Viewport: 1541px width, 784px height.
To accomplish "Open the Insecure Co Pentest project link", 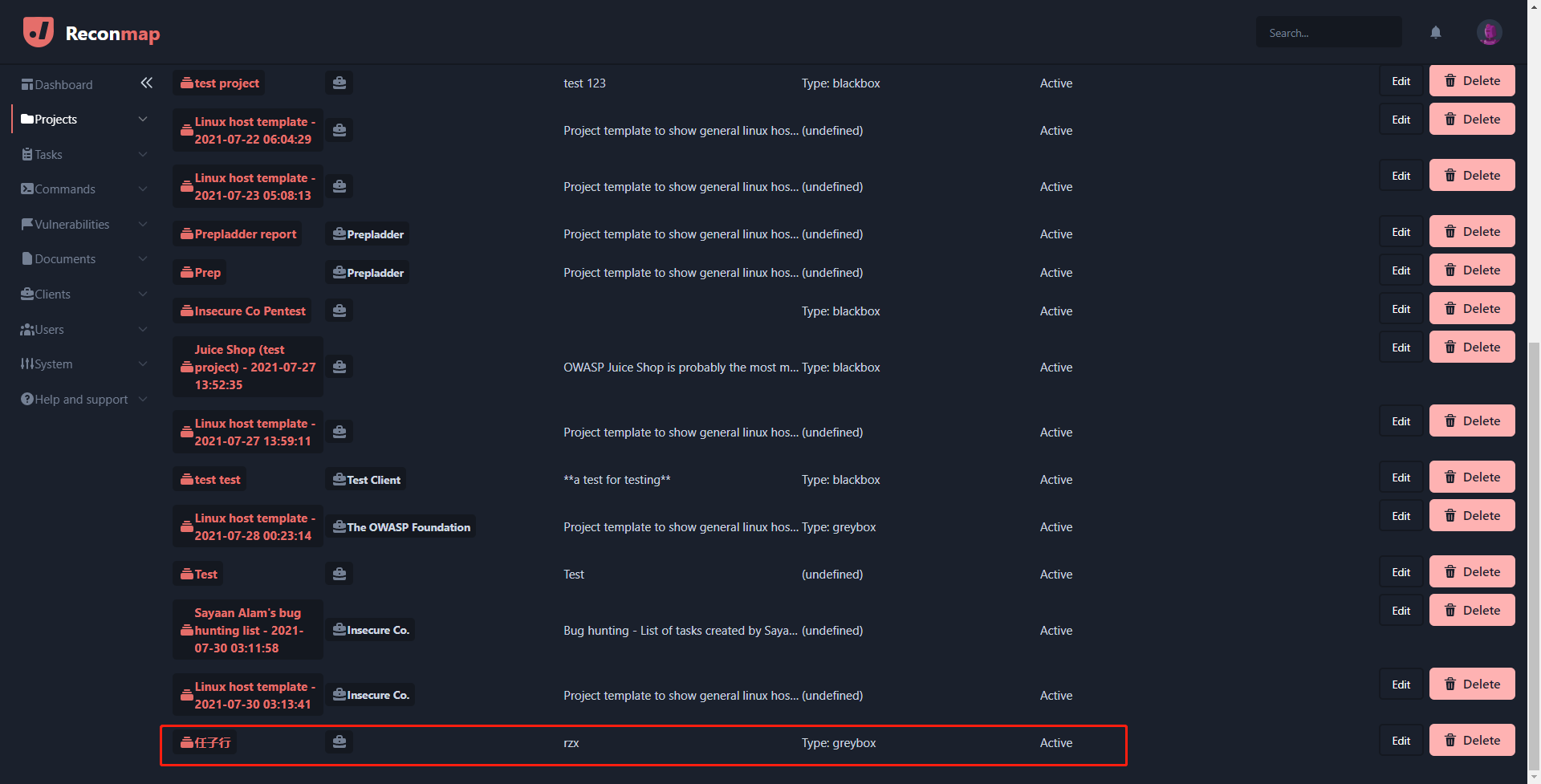I will pos(249,311).
